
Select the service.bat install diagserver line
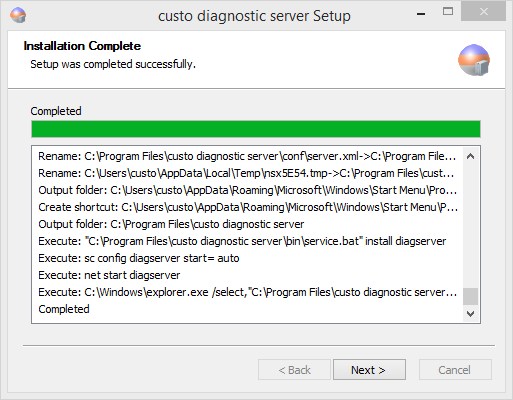click(x=242, y=241)
